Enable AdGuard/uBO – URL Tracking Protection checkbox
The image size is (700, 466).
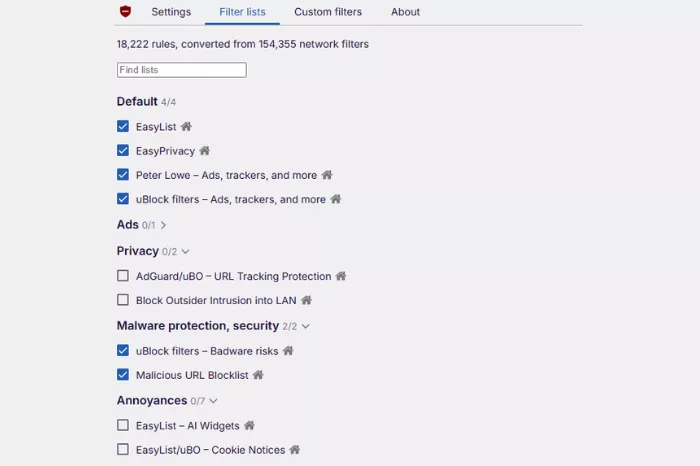pyautogui.click(x=123, y=276)
